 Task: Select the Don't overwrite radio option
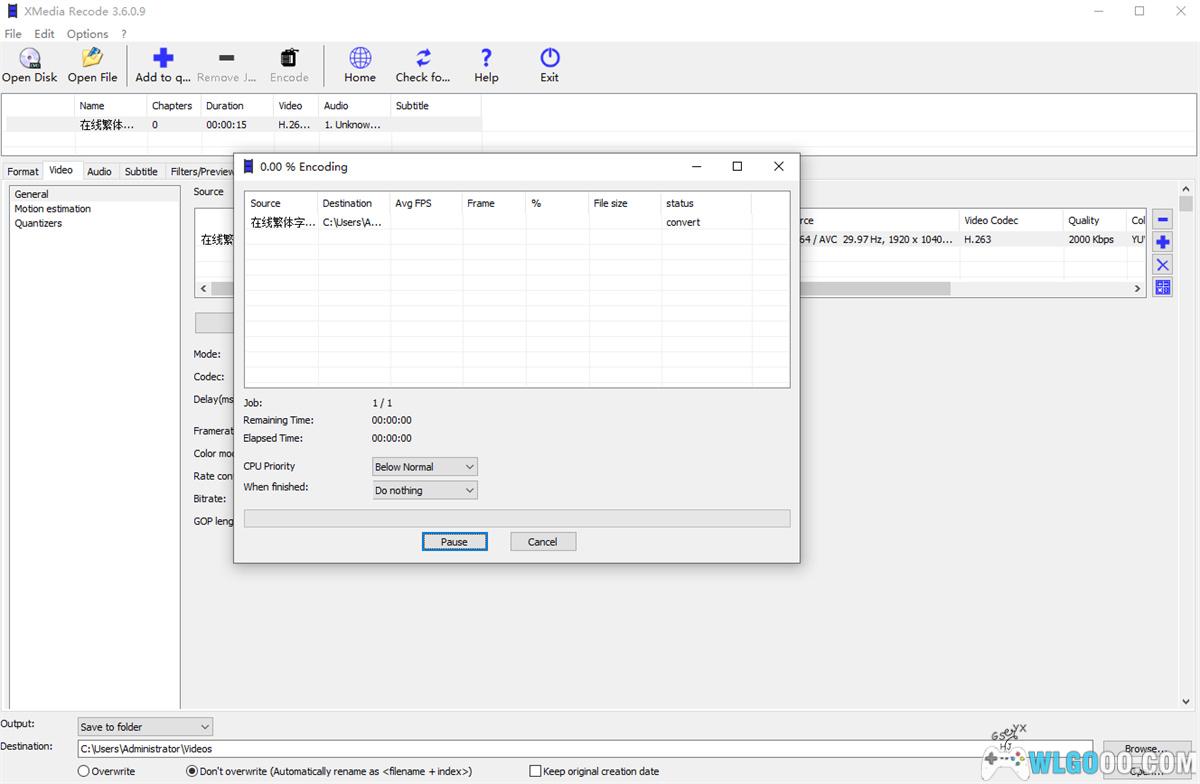click(192, 771)
